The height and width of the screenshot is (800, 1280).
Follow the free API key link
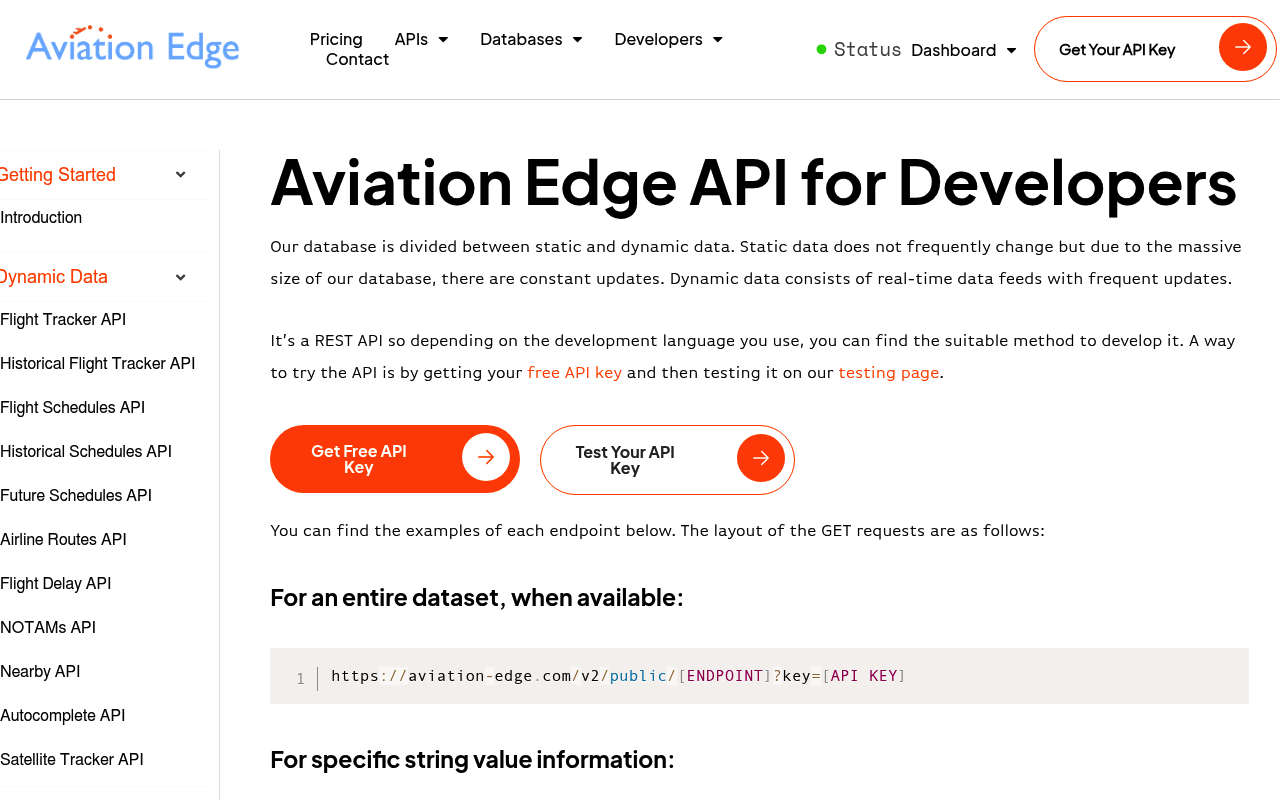(x=575, y=373)
